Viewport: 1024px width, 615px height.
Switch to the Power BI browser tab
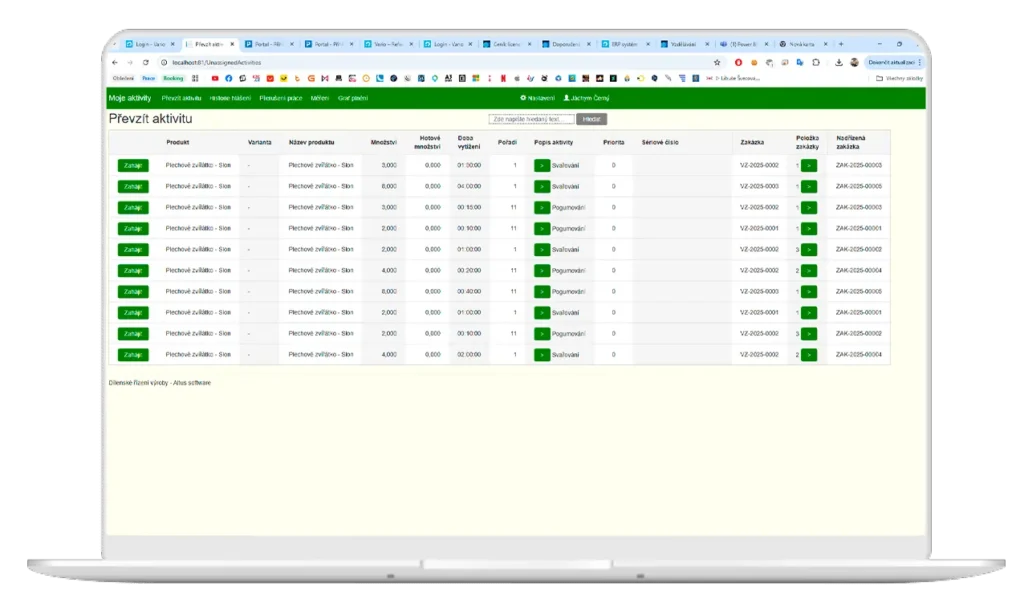coord(741,44)
